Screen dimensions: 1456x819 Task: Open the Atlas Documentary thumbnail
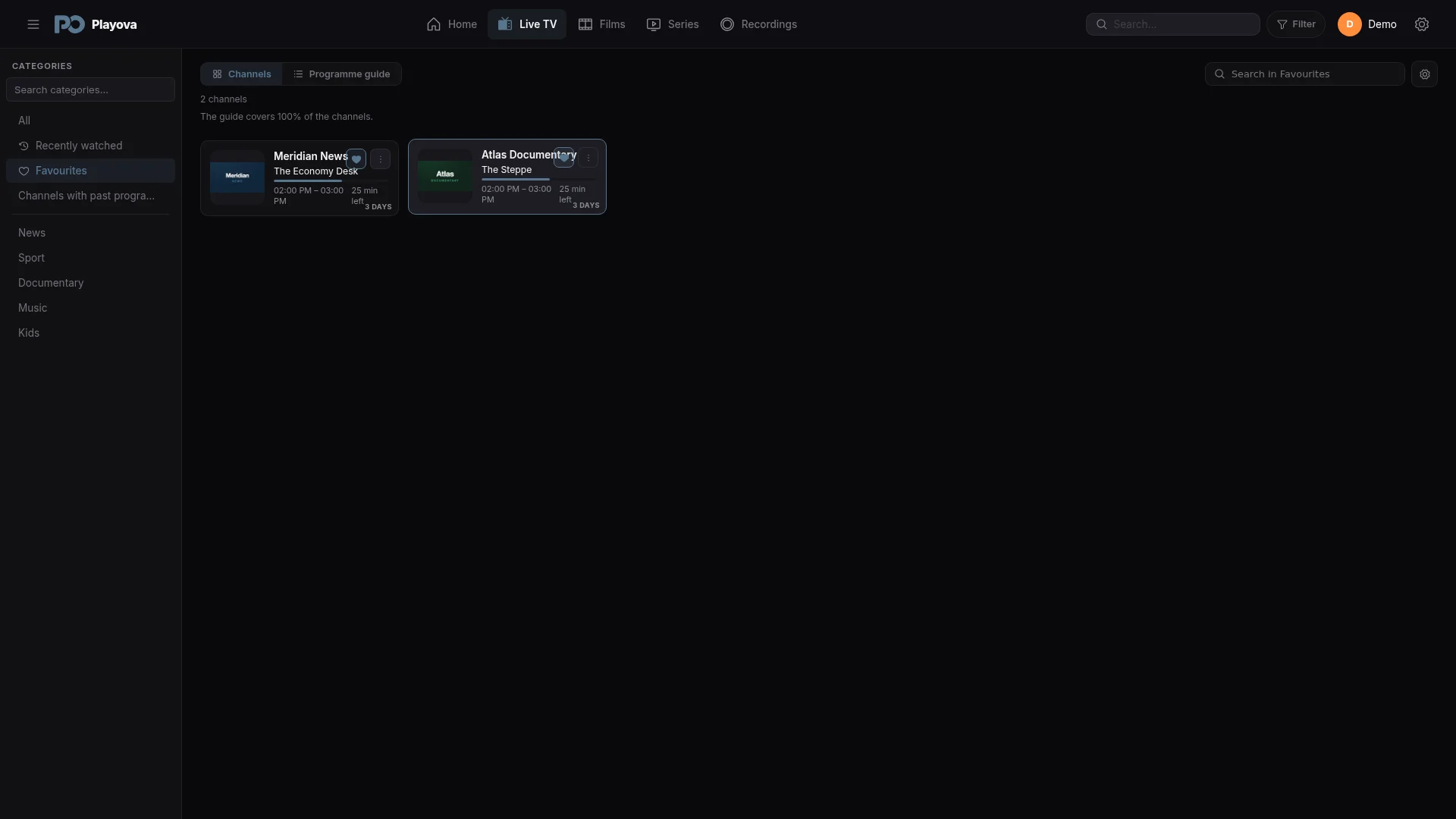[x=445, y=176]
